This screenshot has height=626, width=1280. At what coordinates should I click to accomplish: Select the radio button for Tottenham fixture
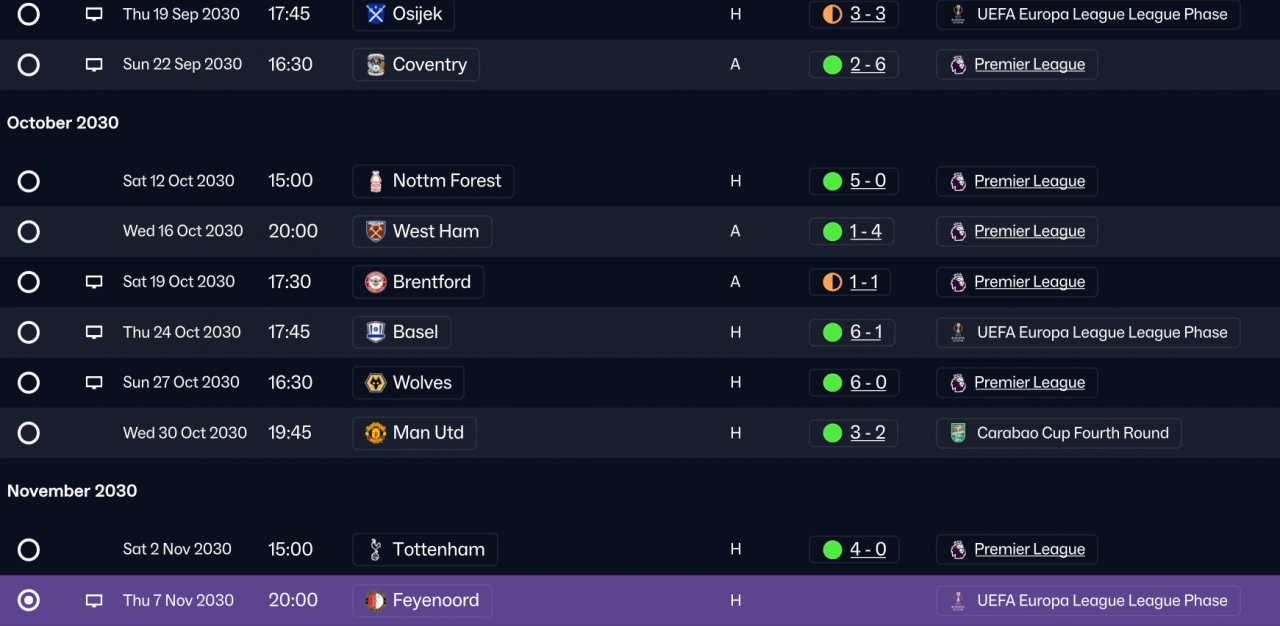pos(29,549)
